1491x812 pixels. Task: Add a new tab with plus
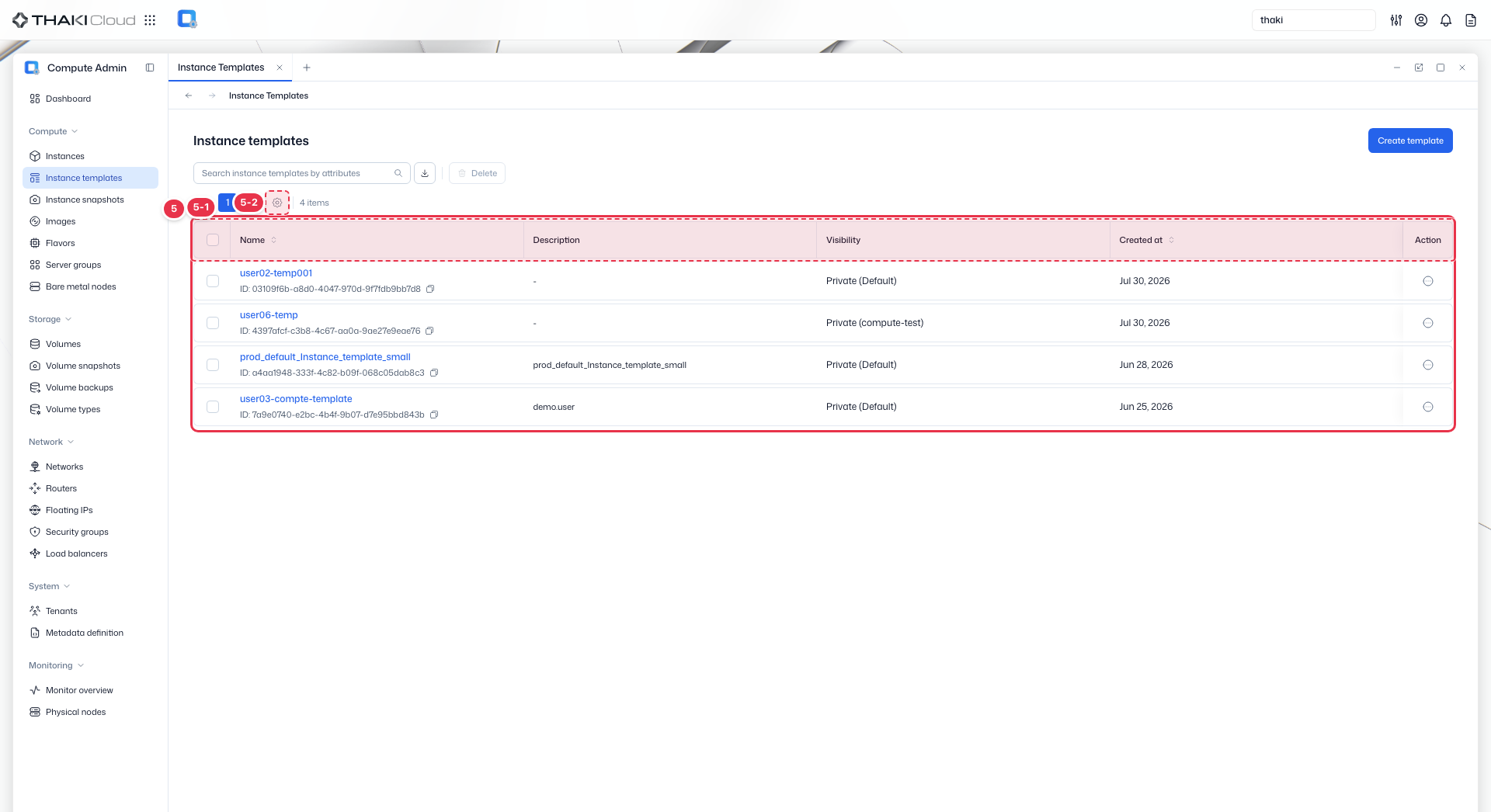point(307,68)
